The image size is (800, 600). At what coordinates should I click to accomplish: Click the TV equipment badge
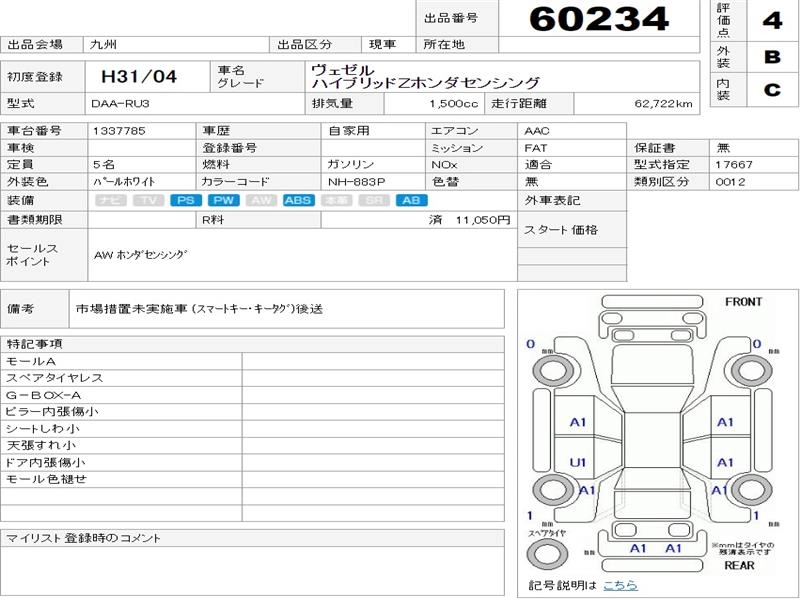pos(148,201)
